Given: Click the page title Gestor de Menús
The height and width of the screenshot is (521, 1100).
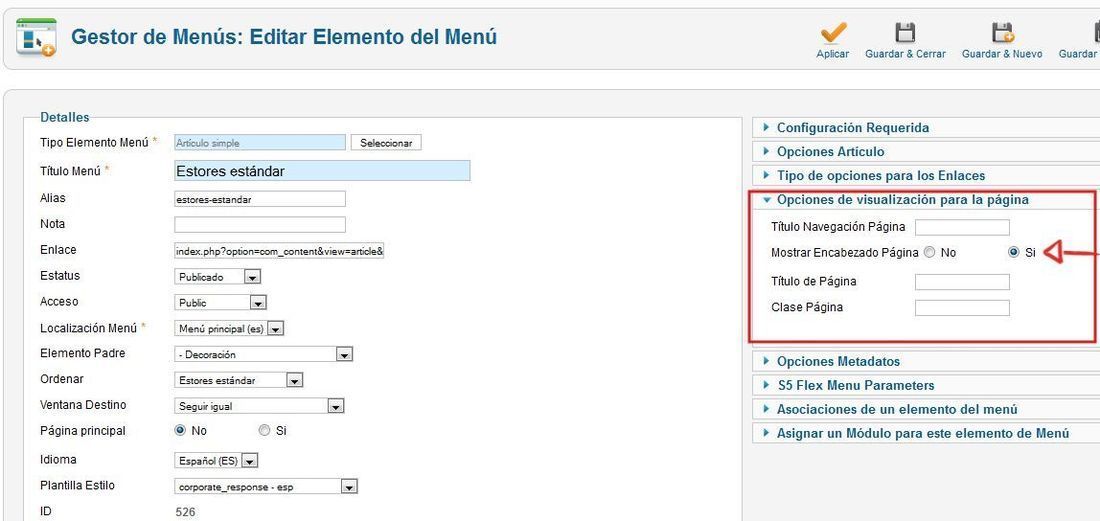Looking at the screenshot, I should pyautogui.click(x=284, y=36).
